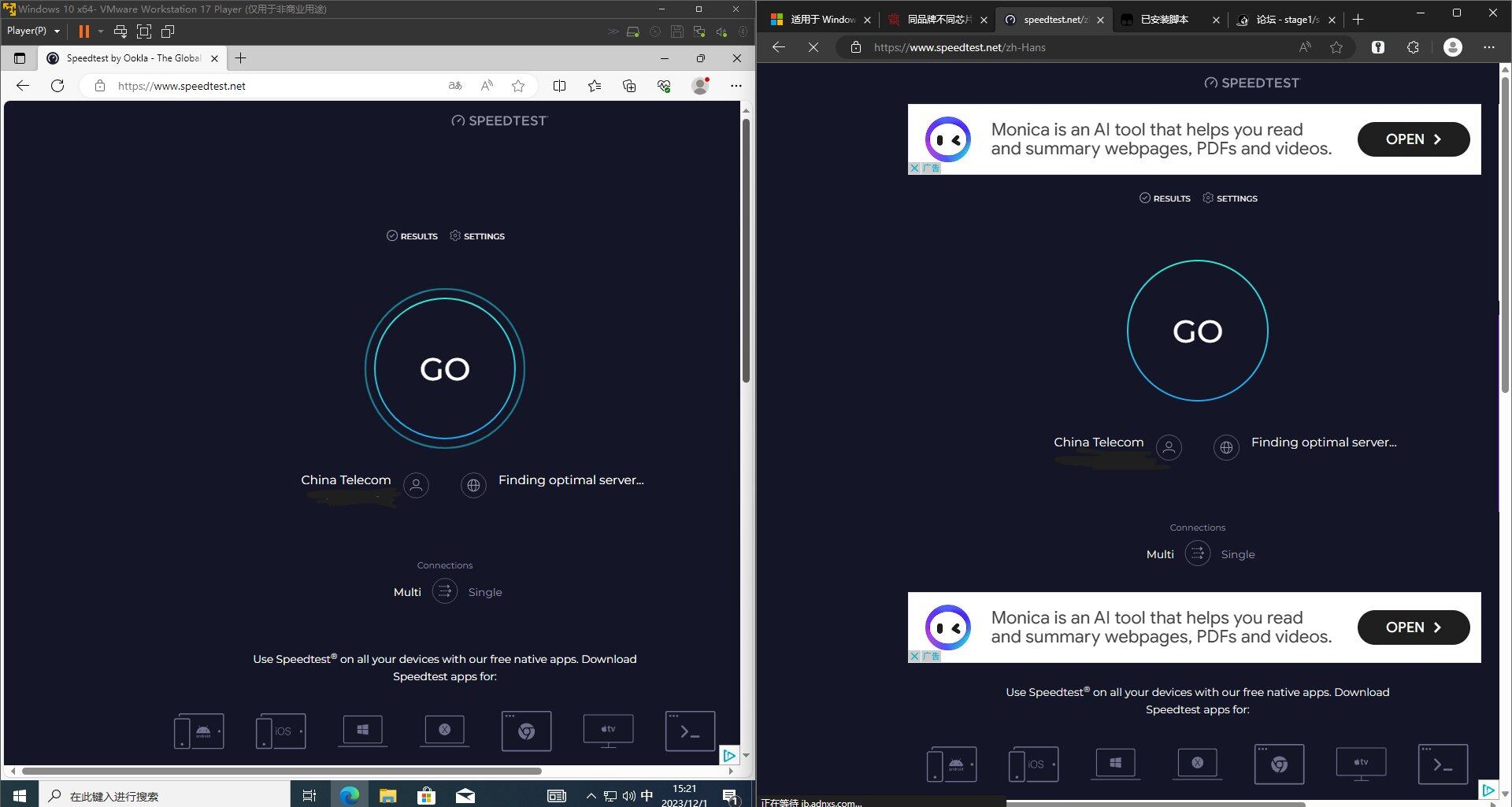Switch to the 同品牌不同芯片 tab in host browser
This screenshot has height=807, width=1512.
point(937,20)
